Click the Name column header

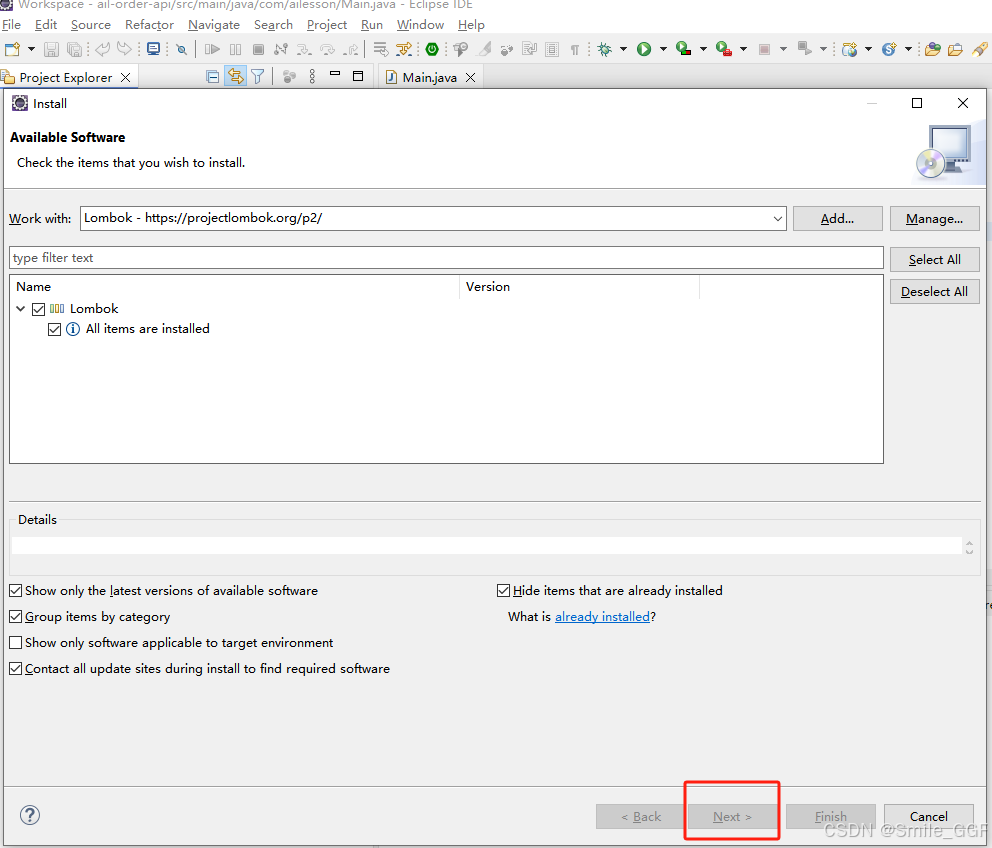click(234, 287)
